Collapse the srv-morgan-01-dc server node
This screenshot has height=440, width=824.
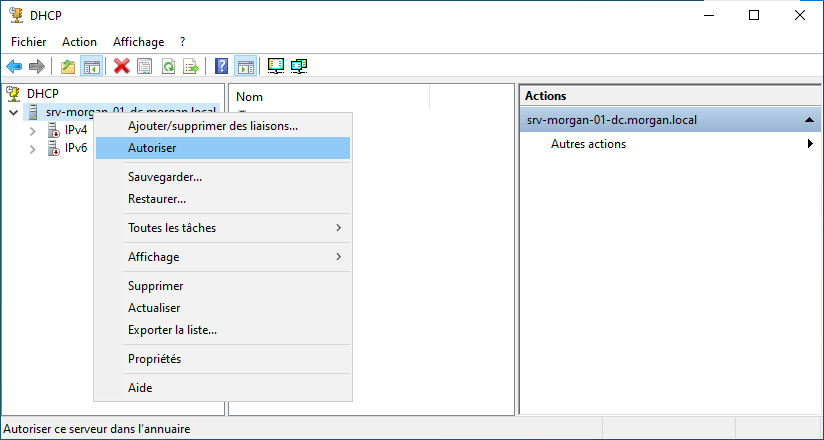click(x=13, y=112)
